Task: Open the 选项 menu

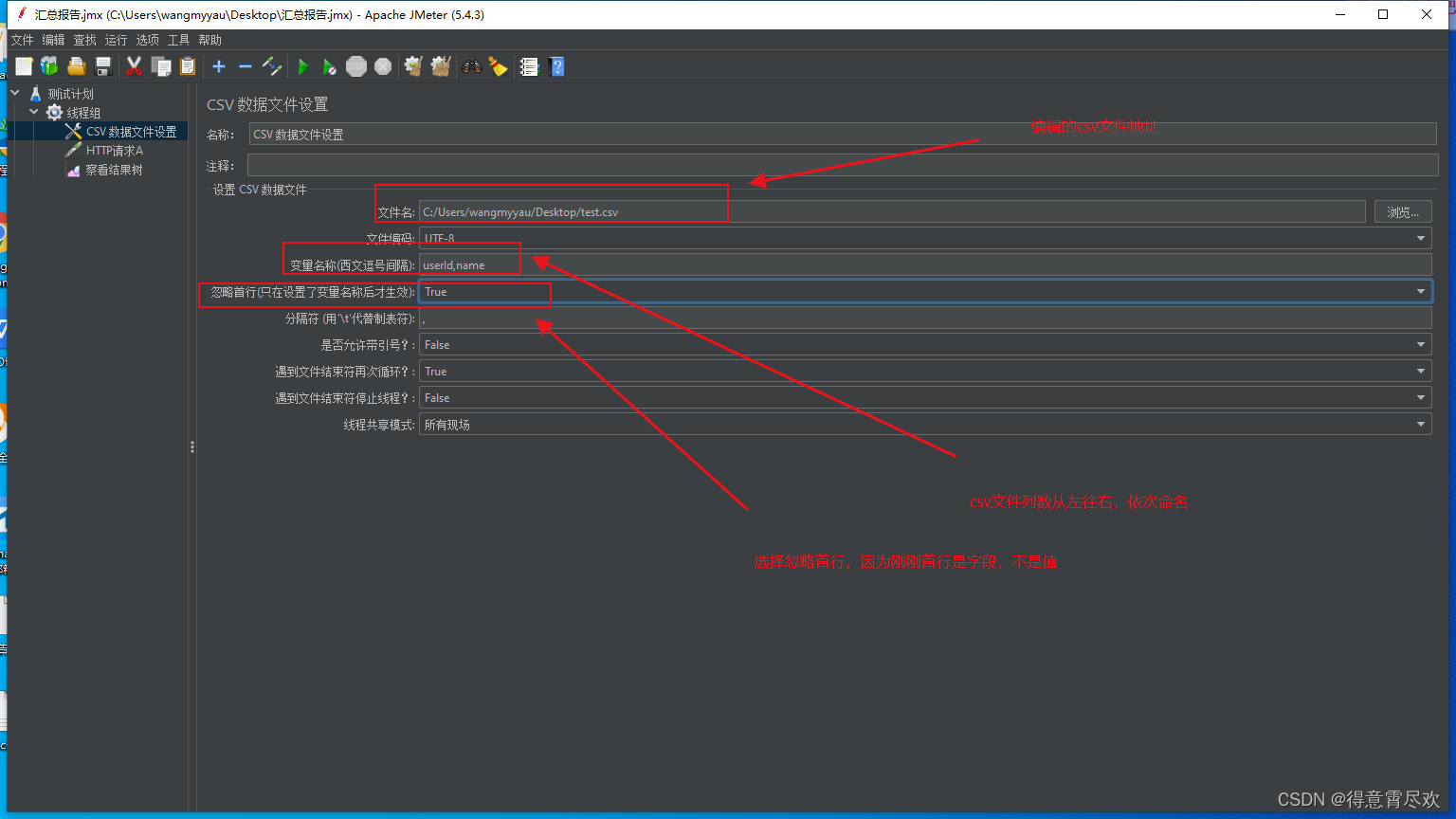Action: (147, 40)
